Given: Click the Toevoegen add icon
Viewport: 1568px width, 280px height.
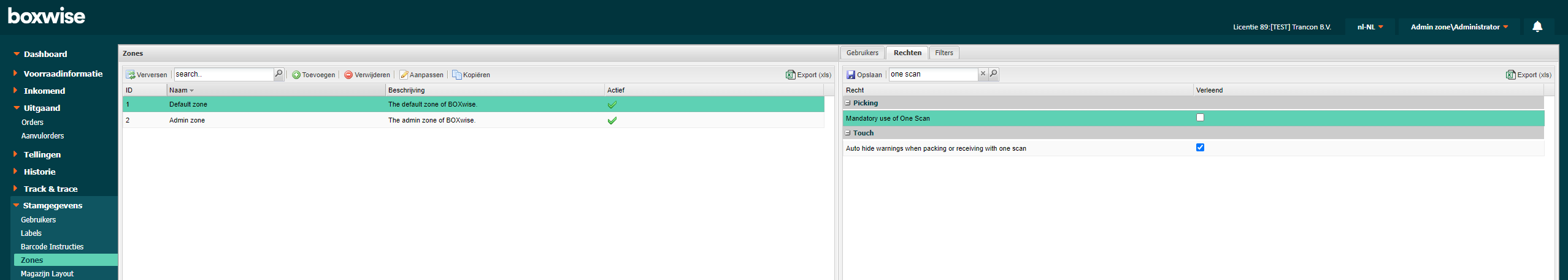Looking at the screenshot, I should pyautogui.click(x=296, y=75).
